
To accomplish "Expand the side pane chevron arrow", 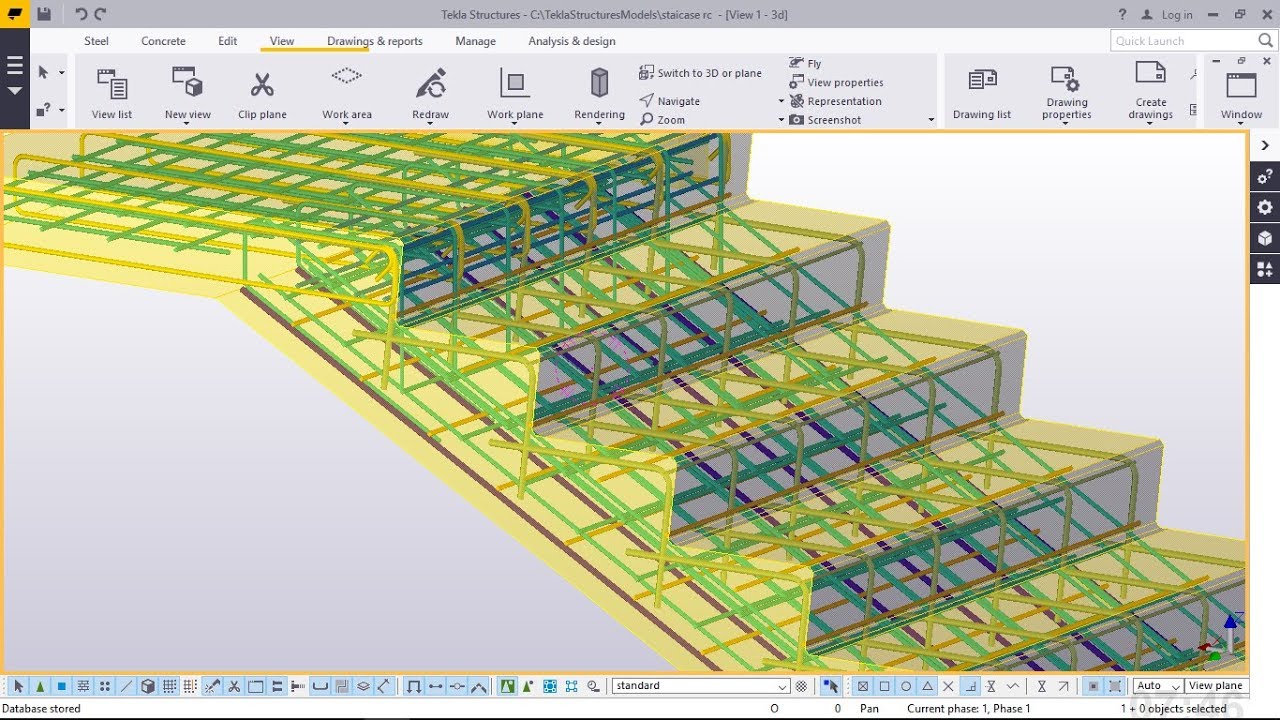I will point(1265,146).
